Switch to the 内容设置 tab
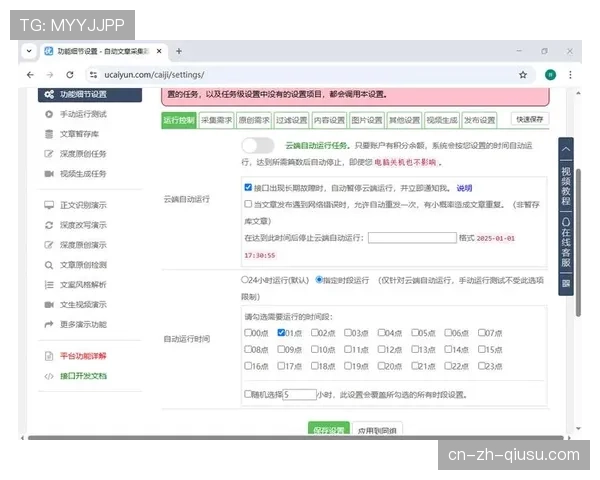600x480 pixels. [x=329, y=120]
